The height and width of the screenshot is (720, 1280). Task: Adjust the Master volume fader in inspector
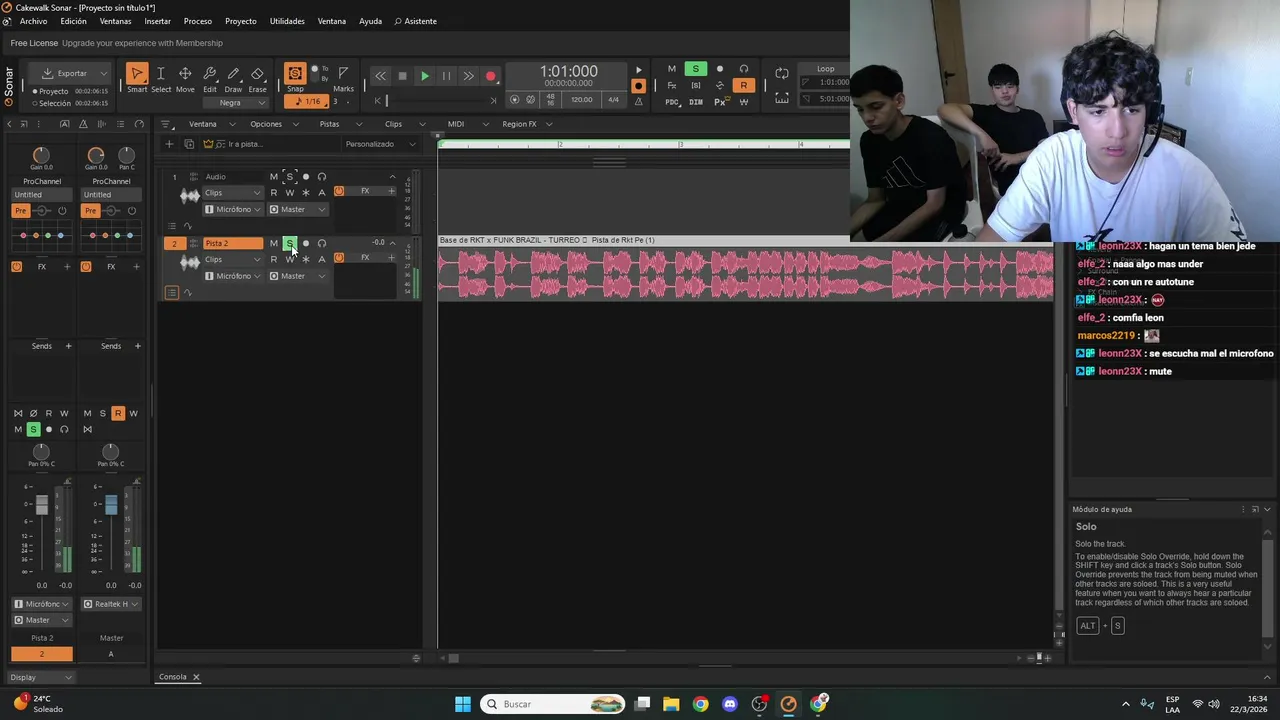111,505
